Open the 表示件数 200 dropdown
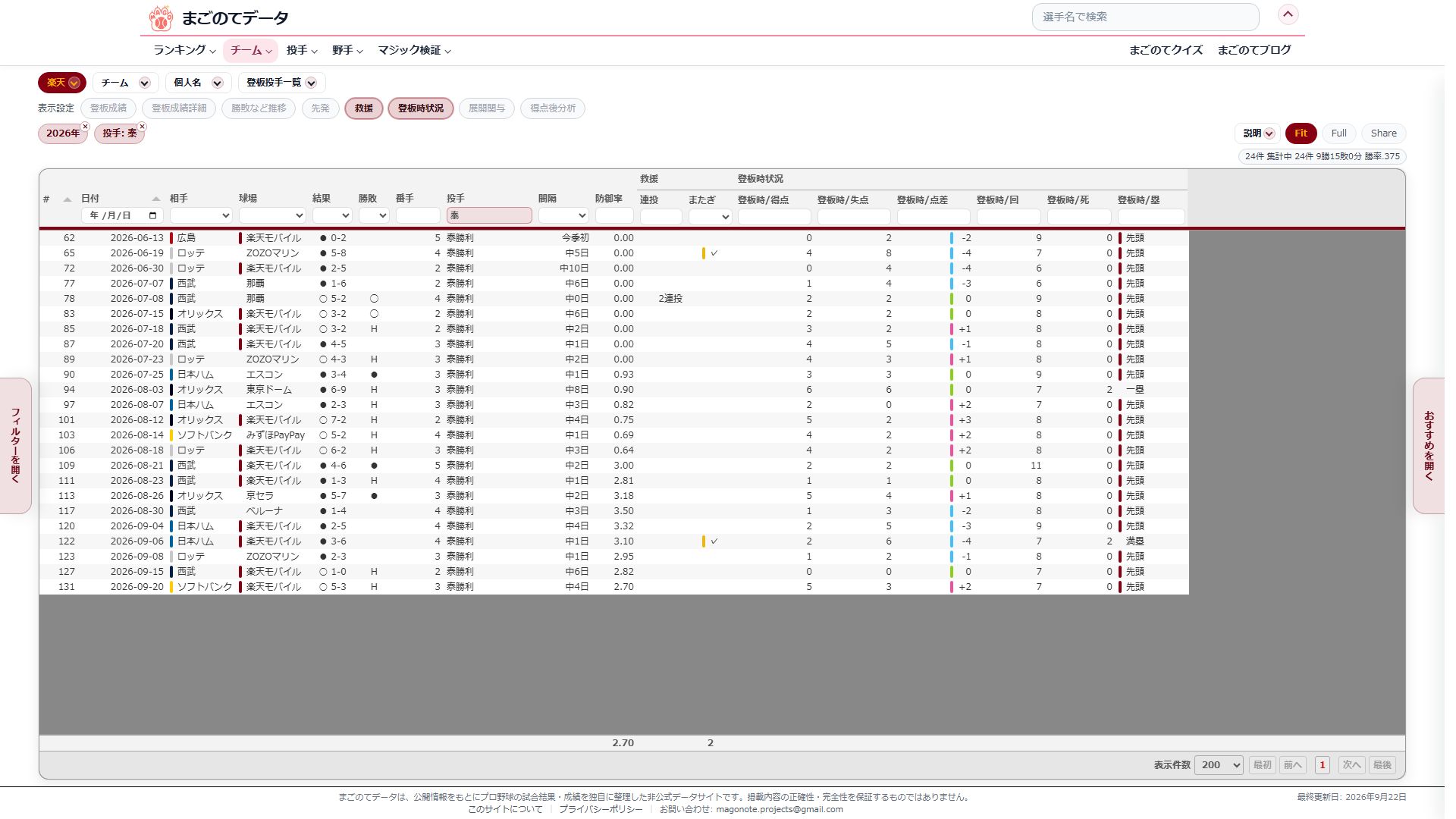The height and width of the screenshot is (819, 1456). tap(1219, 765)
